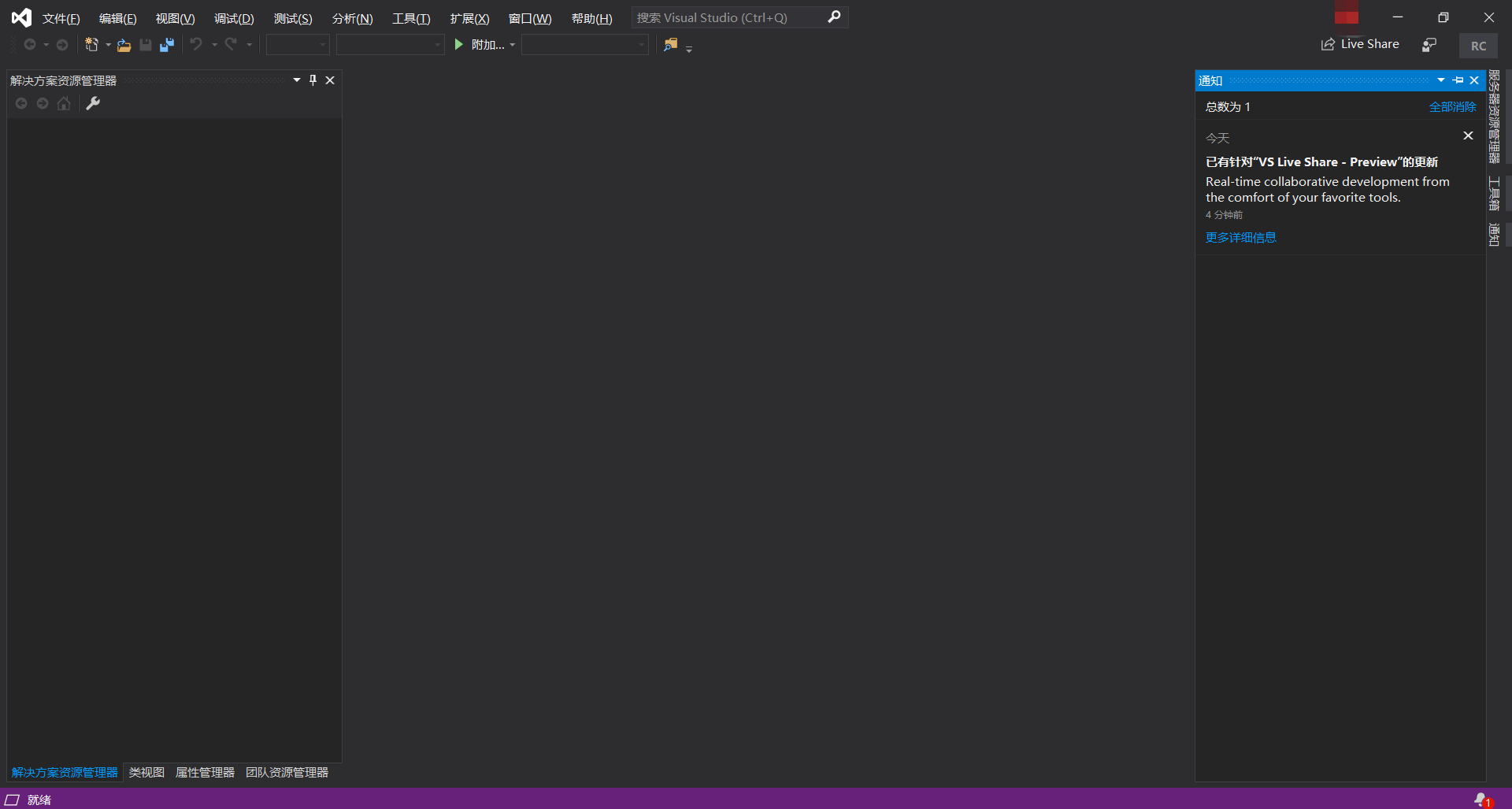Expand the New Project dropdown arrow
1512x809 pixels.
pos(108,45)
